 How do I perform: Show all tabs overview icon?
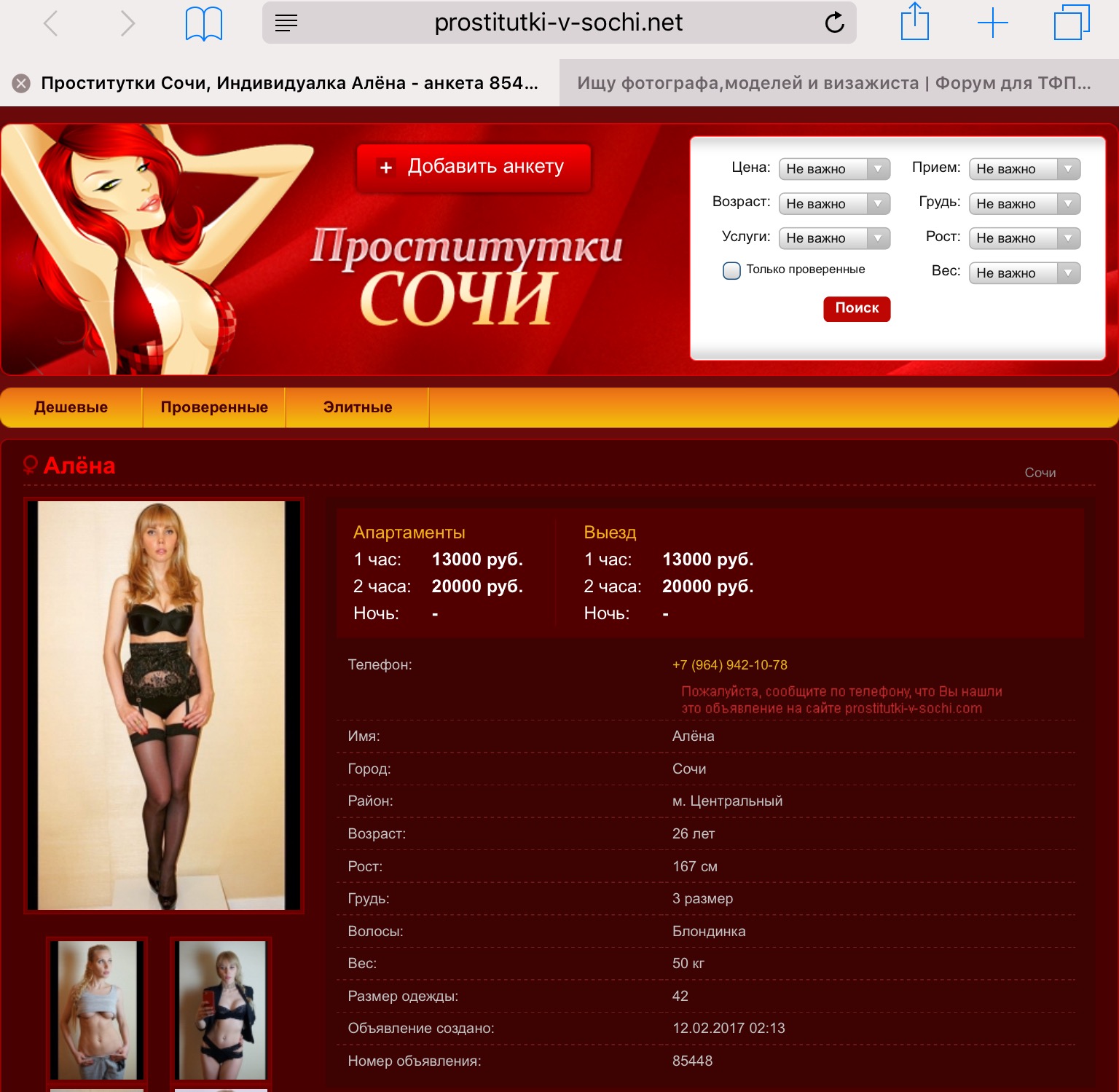click(x=1071, y=23)
